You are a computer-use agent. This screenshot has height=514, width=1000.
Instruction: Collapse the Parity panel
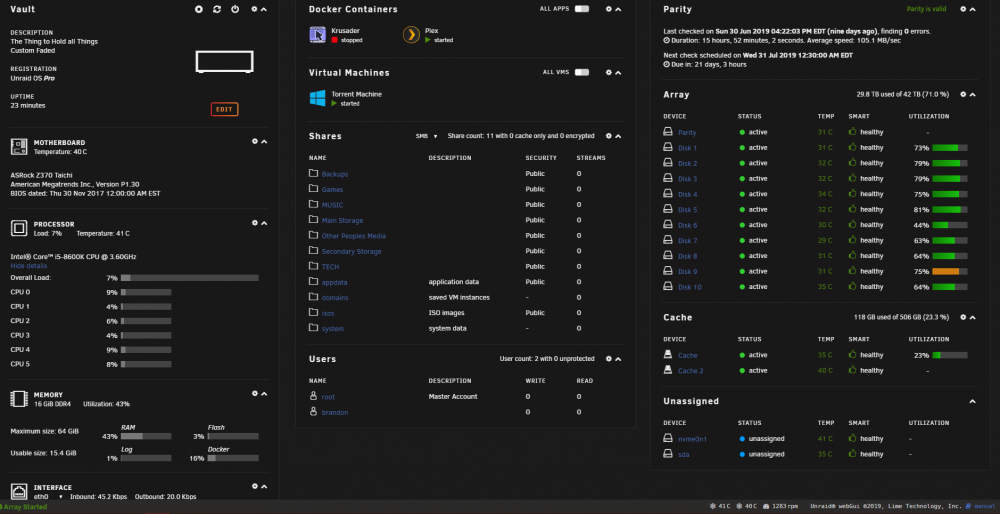972,10
